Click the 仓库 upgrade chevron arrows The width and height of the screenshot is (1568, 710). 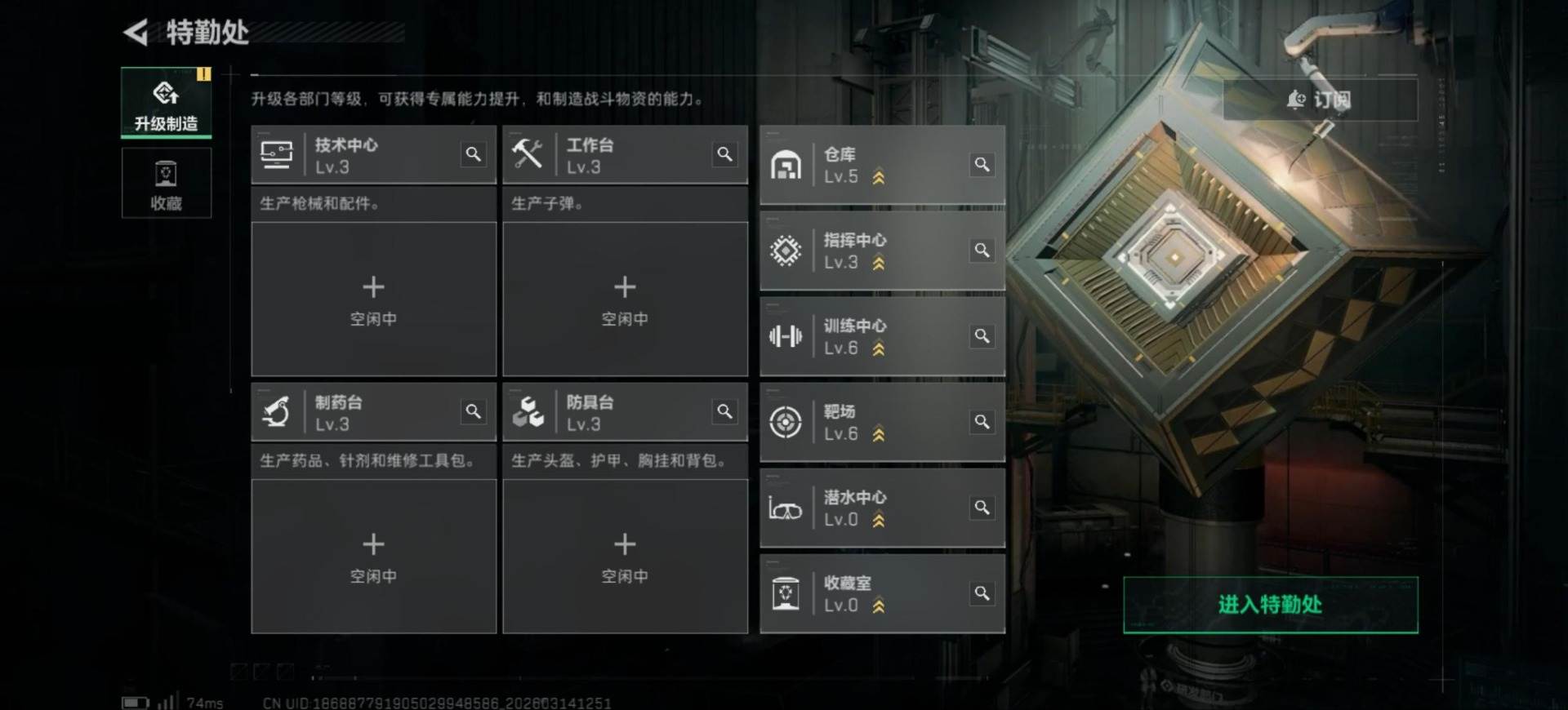[879, 176]
